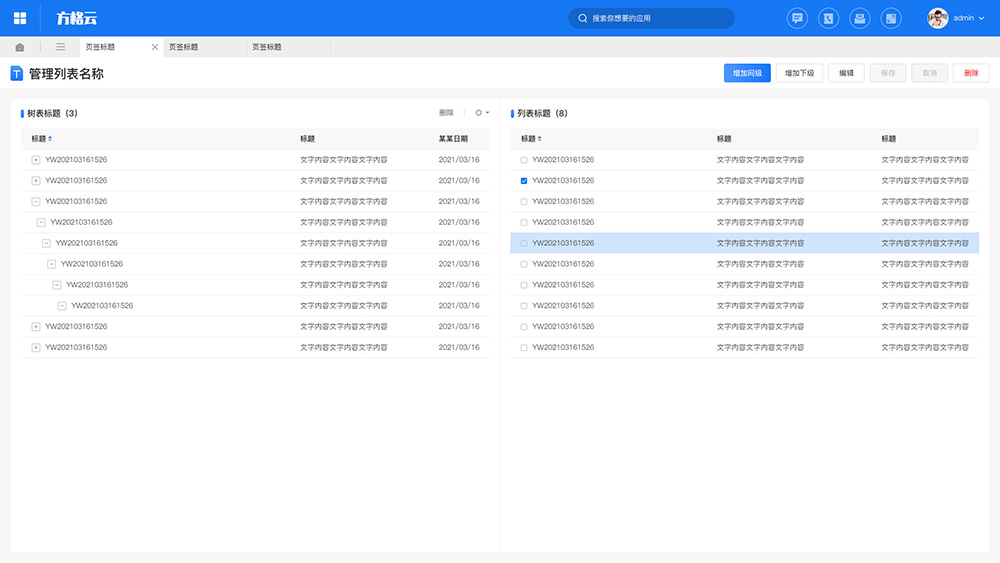Expand the admin account dropdown arrow
The image size is (1000, 563).
981,18
